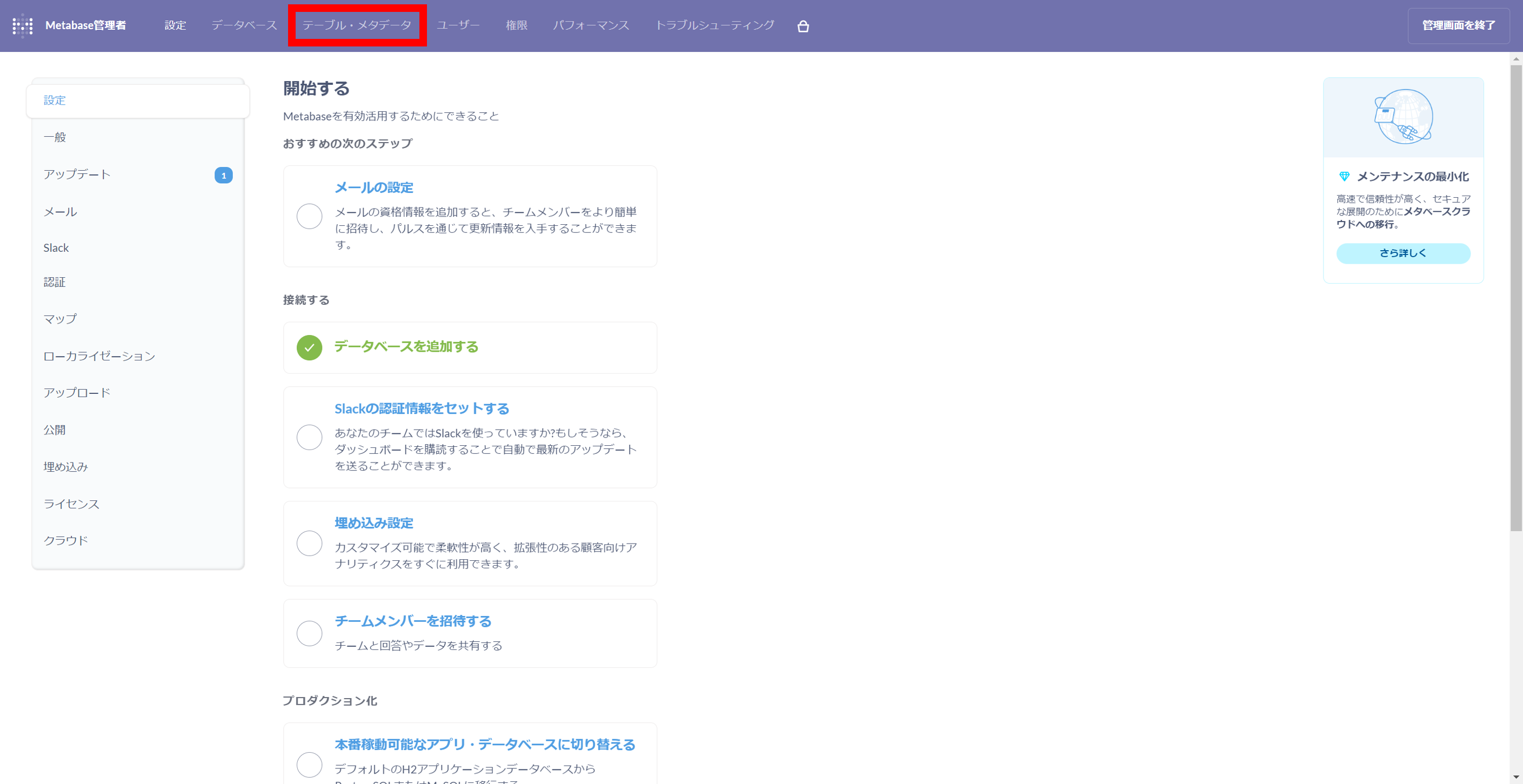Open the 権限 tab
Image resolution: width=1523 pixels, height=784 pixels.
click(516, 25)
